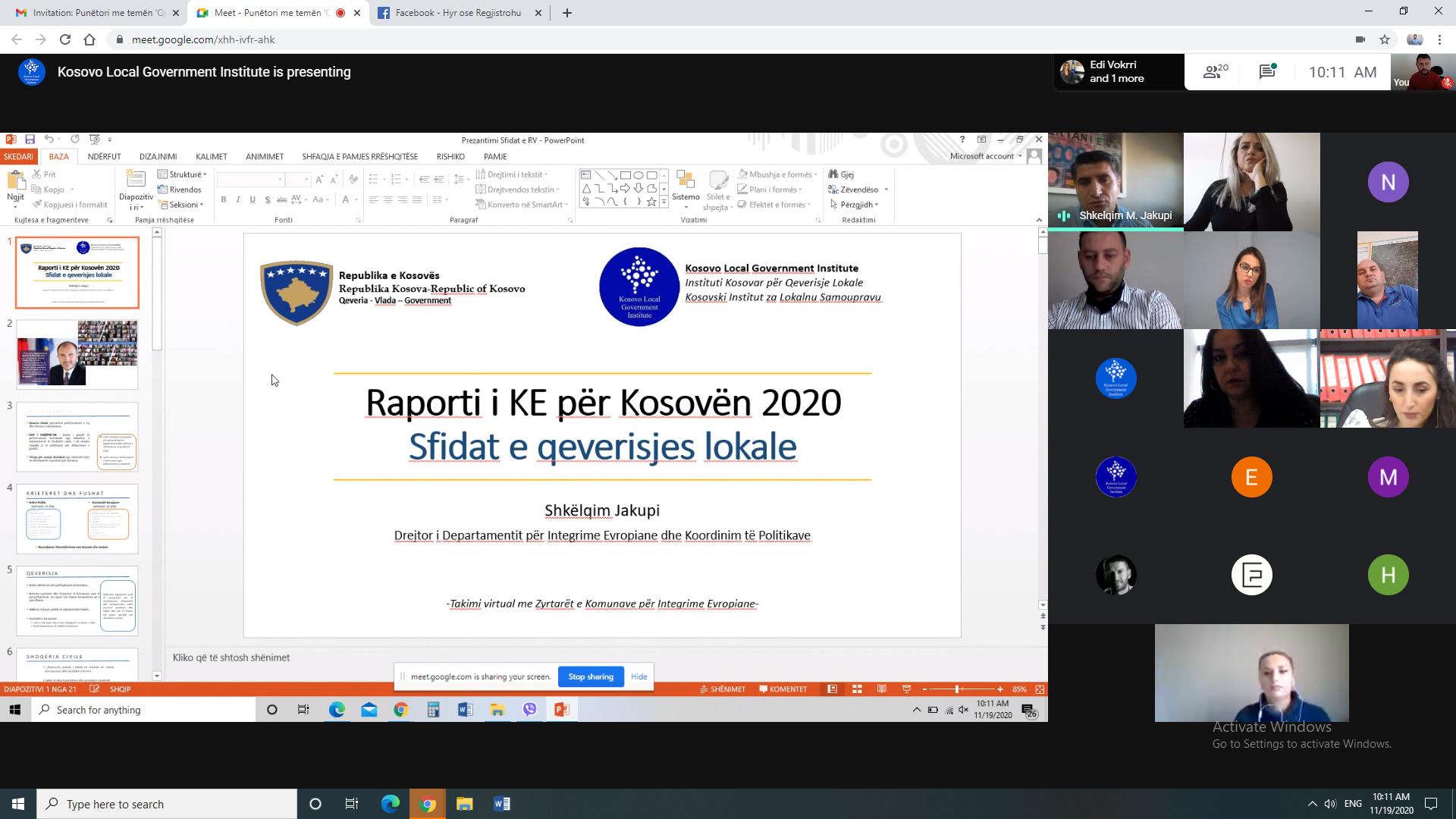Viewport: 1456px width, 819px height.
Task: Click slide 5 thumbnail in panel
Action: tap(78, 601)
